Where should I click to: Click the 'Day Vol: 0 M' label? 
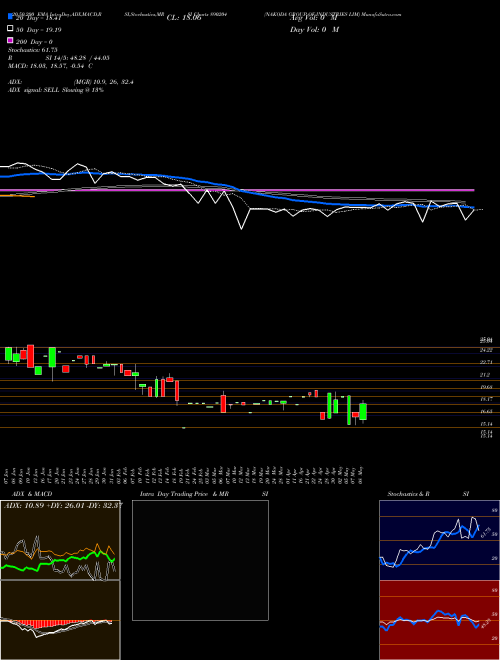314,30
